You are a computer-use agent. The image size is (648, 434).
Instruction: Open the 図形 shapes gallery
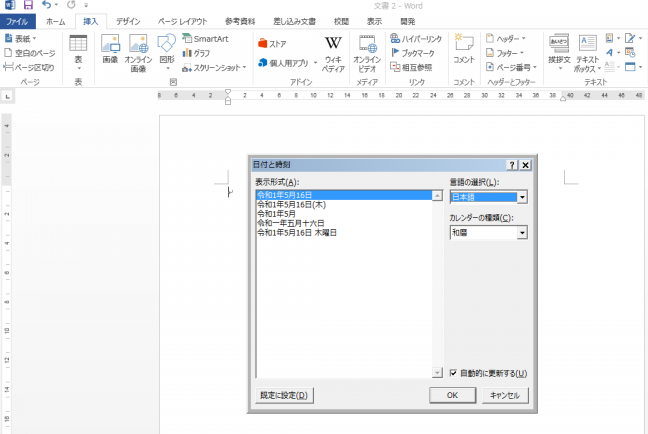167,52
